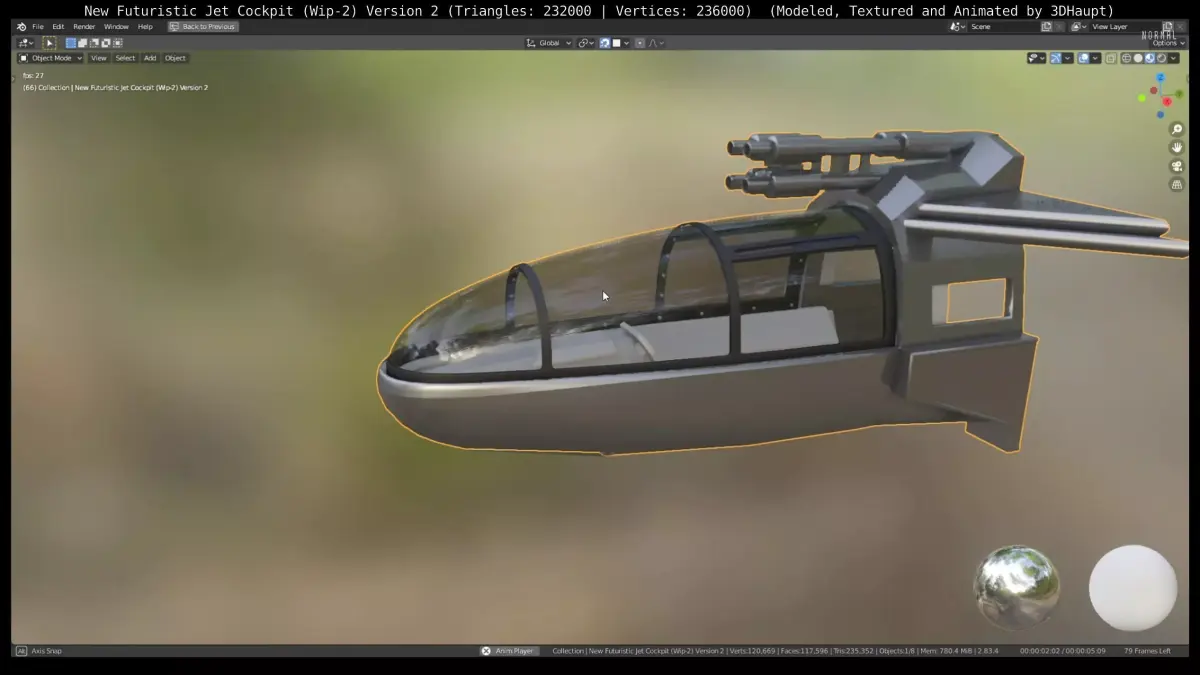This screenshot has height=675, width=1200.
Task: Open the Options dropdown
Action: [1169, 43]
